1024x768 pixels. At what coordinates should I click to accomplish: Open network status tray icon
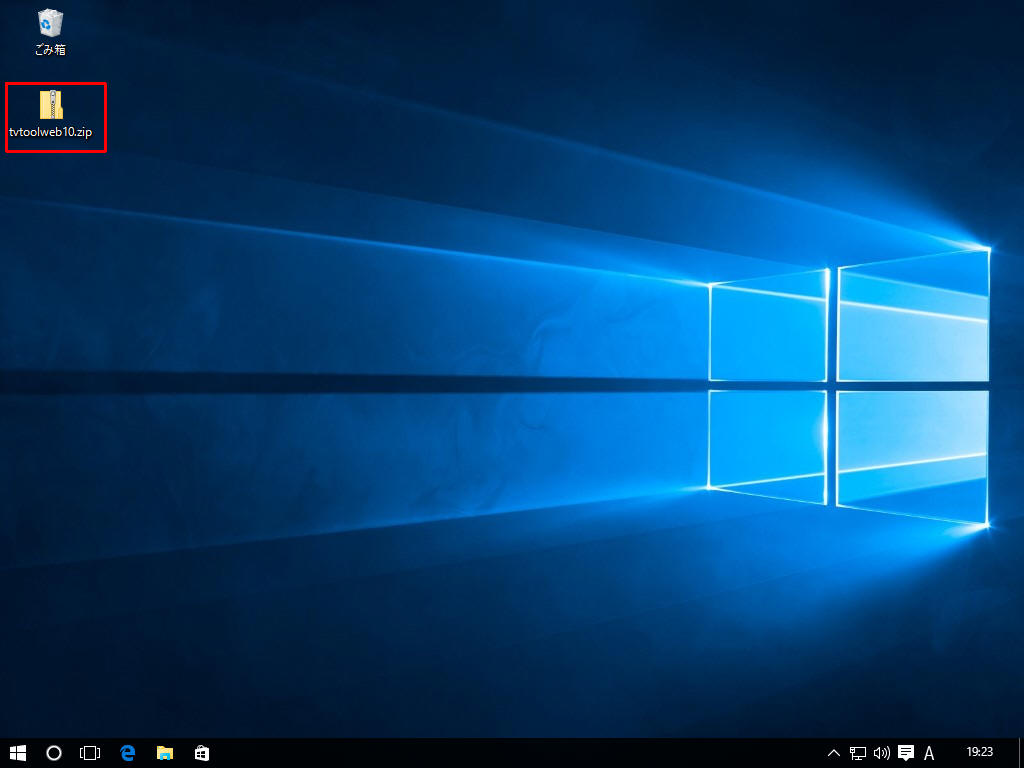click(857, 753)
